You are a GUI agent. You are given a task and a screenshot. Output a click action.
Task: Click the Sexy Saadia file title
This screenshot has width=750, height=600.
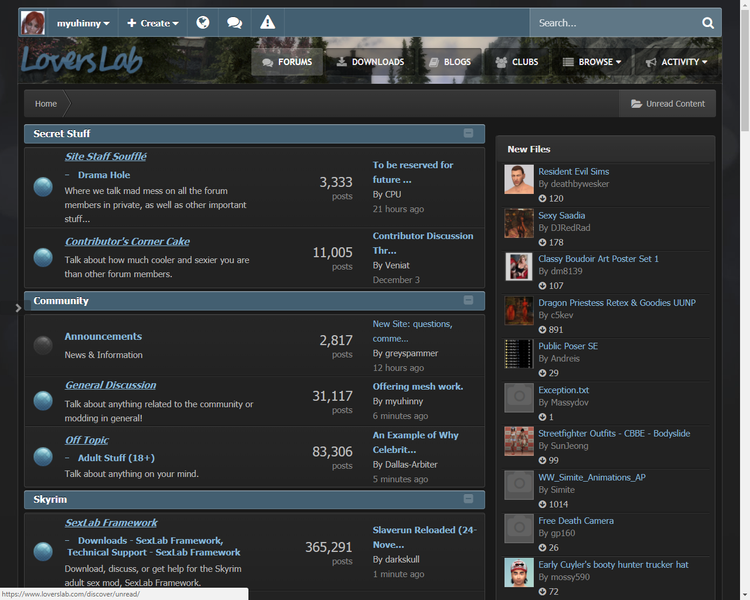[562, 215]
